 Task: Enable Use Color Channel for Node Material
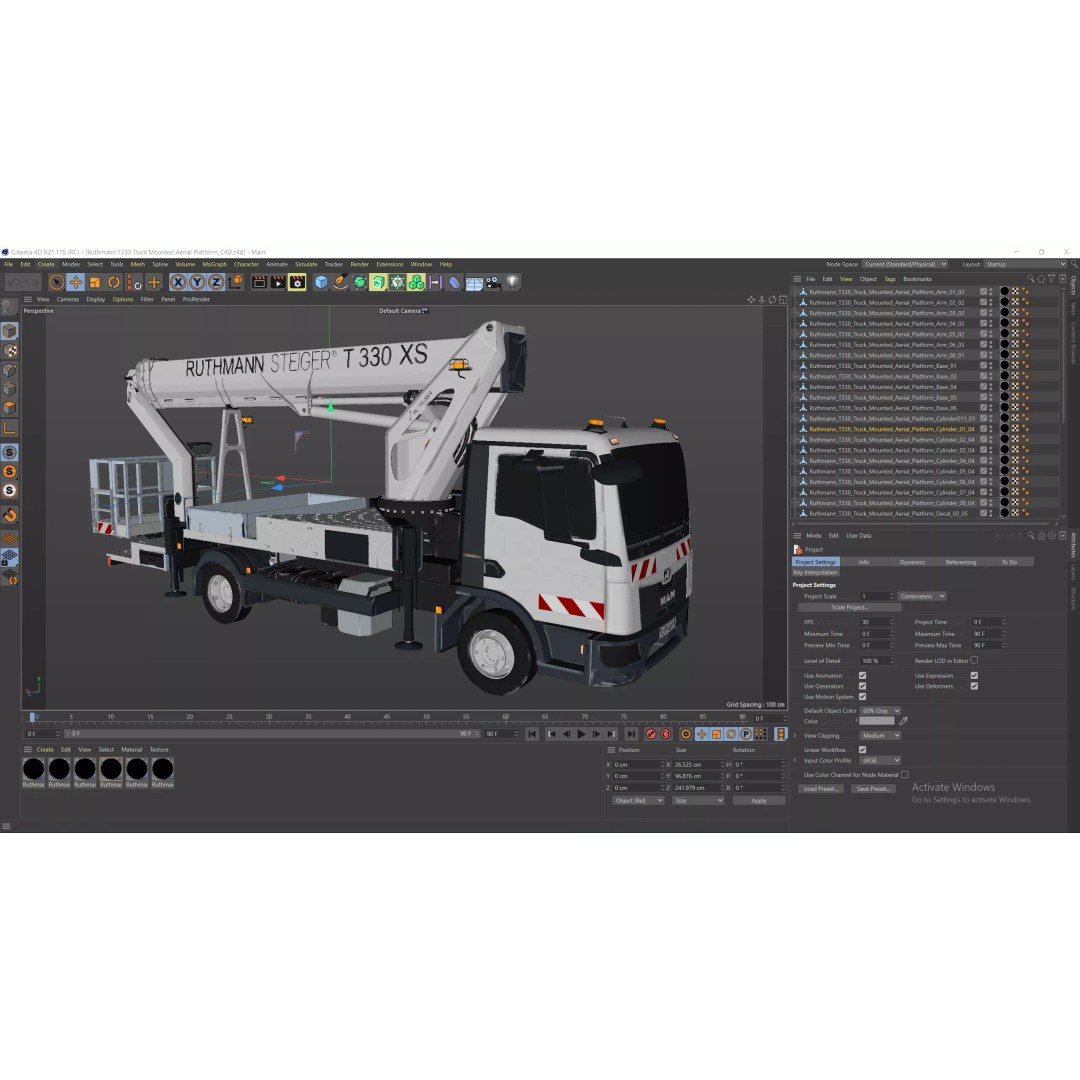[x=905, y=775]
